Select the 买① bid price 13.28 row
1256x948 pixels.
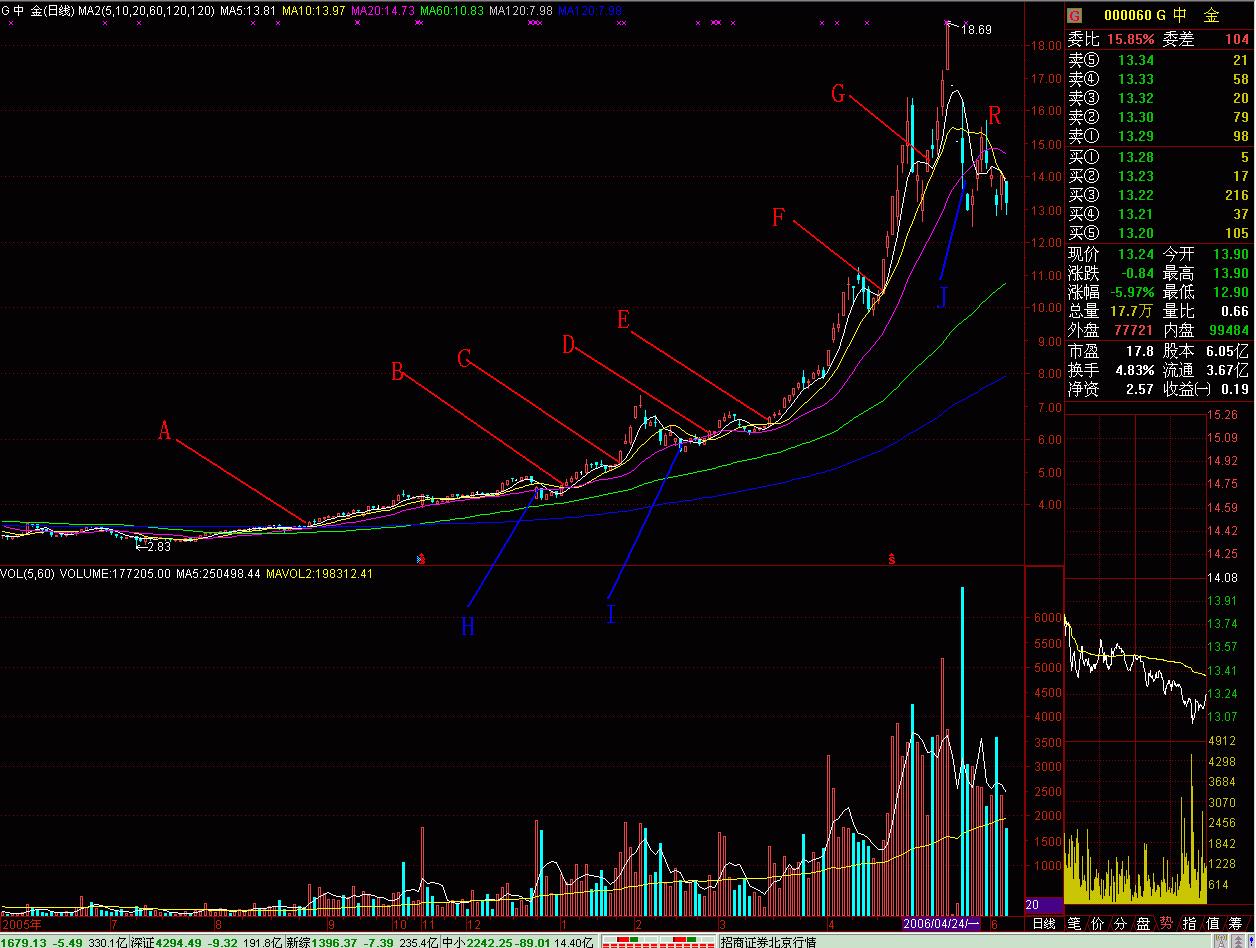coord(1159,156)
